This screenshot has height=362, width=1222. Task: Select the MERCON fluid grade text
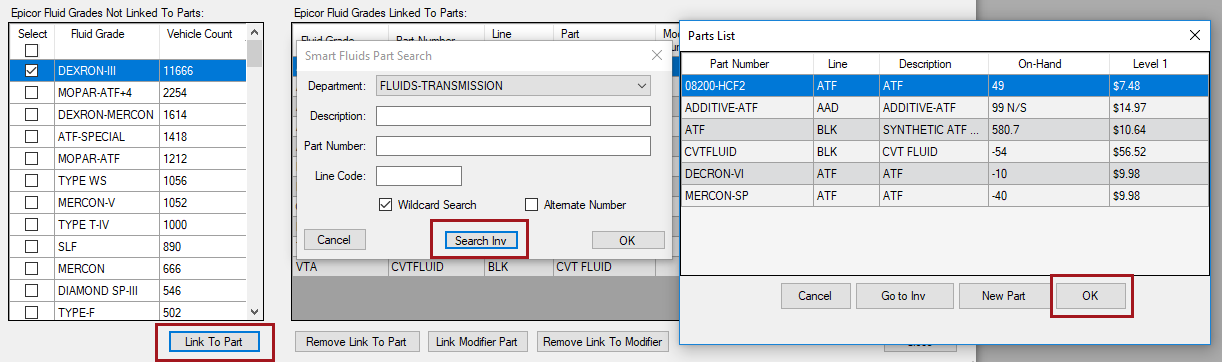click(x=79, y=269)
